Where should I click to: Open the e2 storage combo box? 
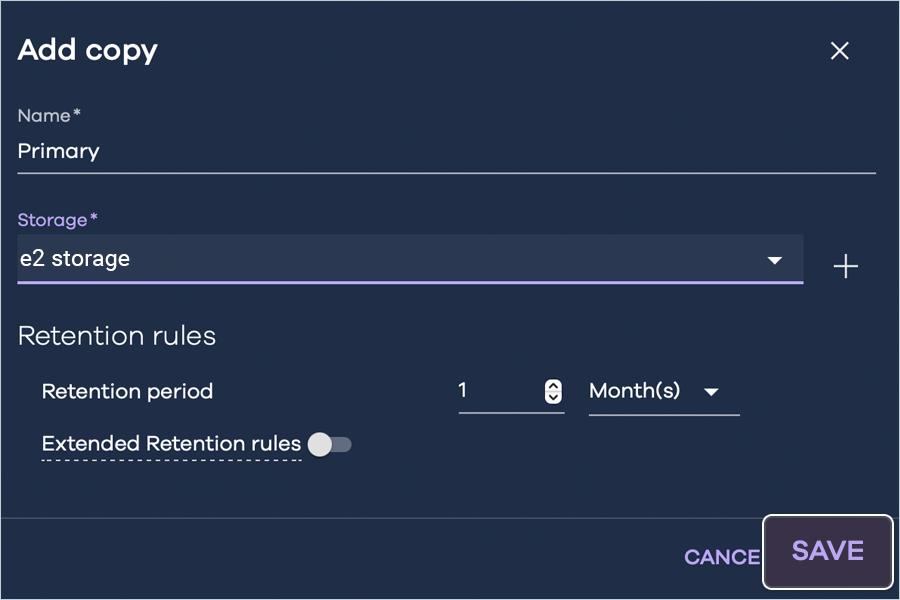[x=400, y=259]
